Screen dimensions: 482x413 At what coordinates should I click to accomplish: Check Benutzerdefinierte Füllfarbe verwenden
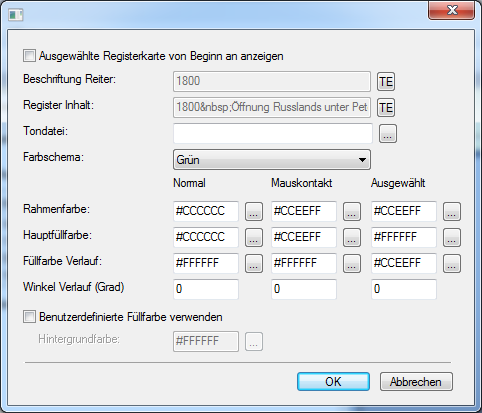point(29,317)
